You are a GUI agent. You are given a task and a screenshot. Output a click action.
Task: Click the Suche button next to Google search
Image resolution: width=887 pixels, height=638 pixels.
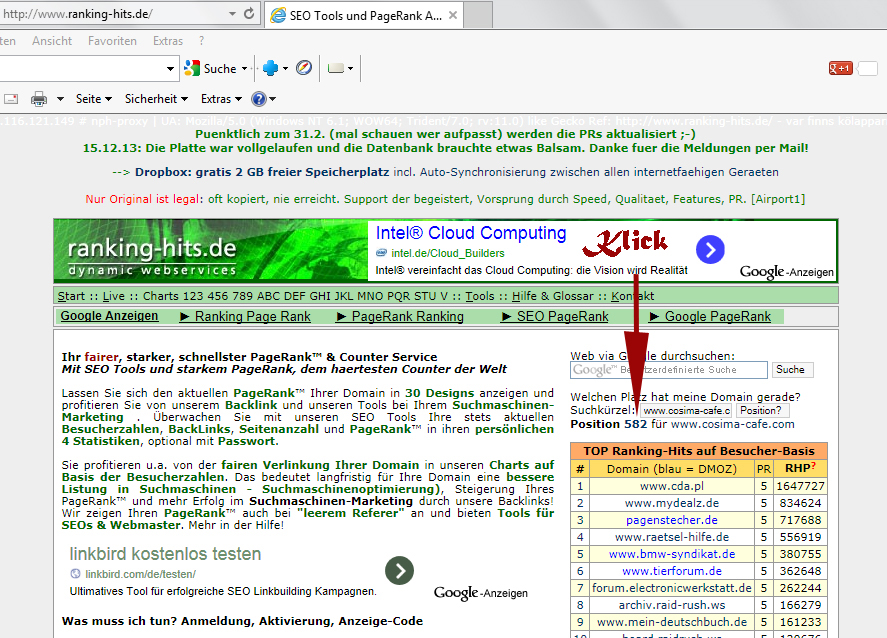point(789,370)
